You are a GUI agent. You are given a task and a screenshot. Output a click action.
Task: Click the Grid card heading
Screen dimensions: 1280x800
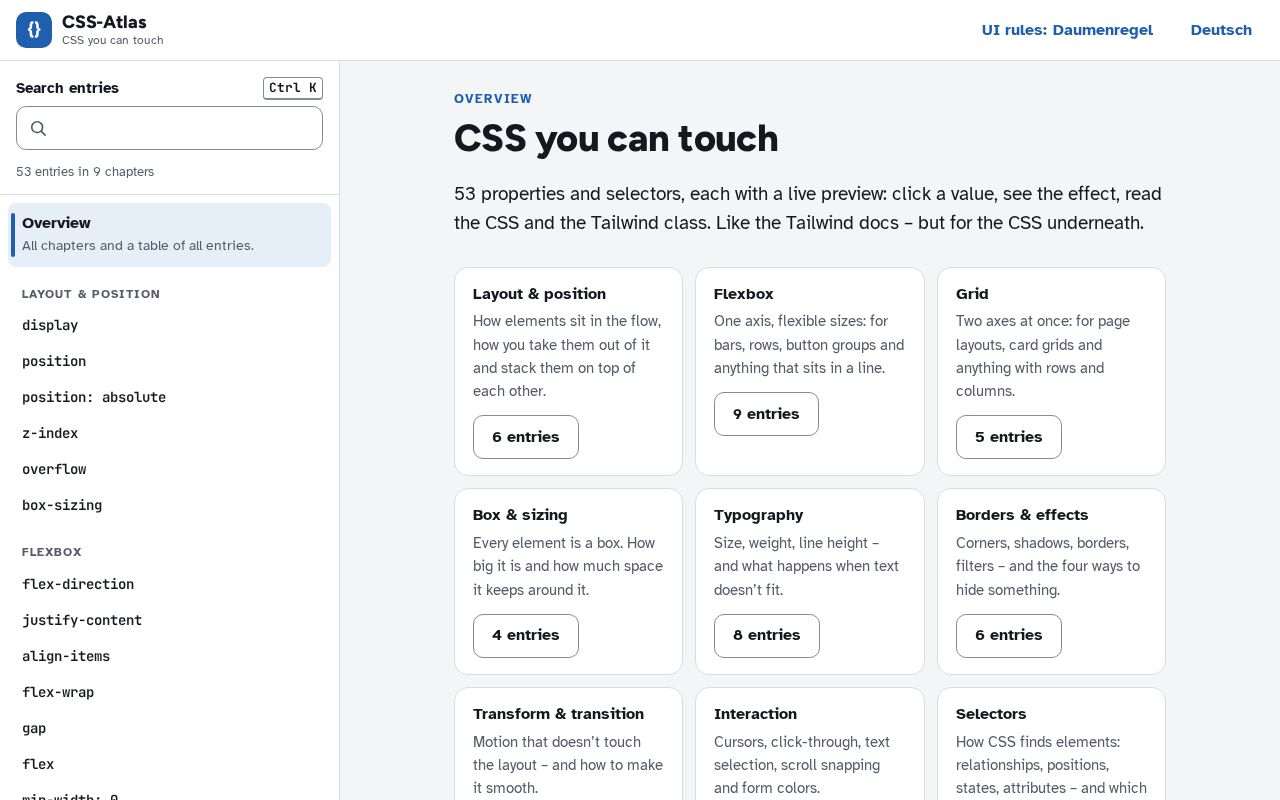pos(972,294)
